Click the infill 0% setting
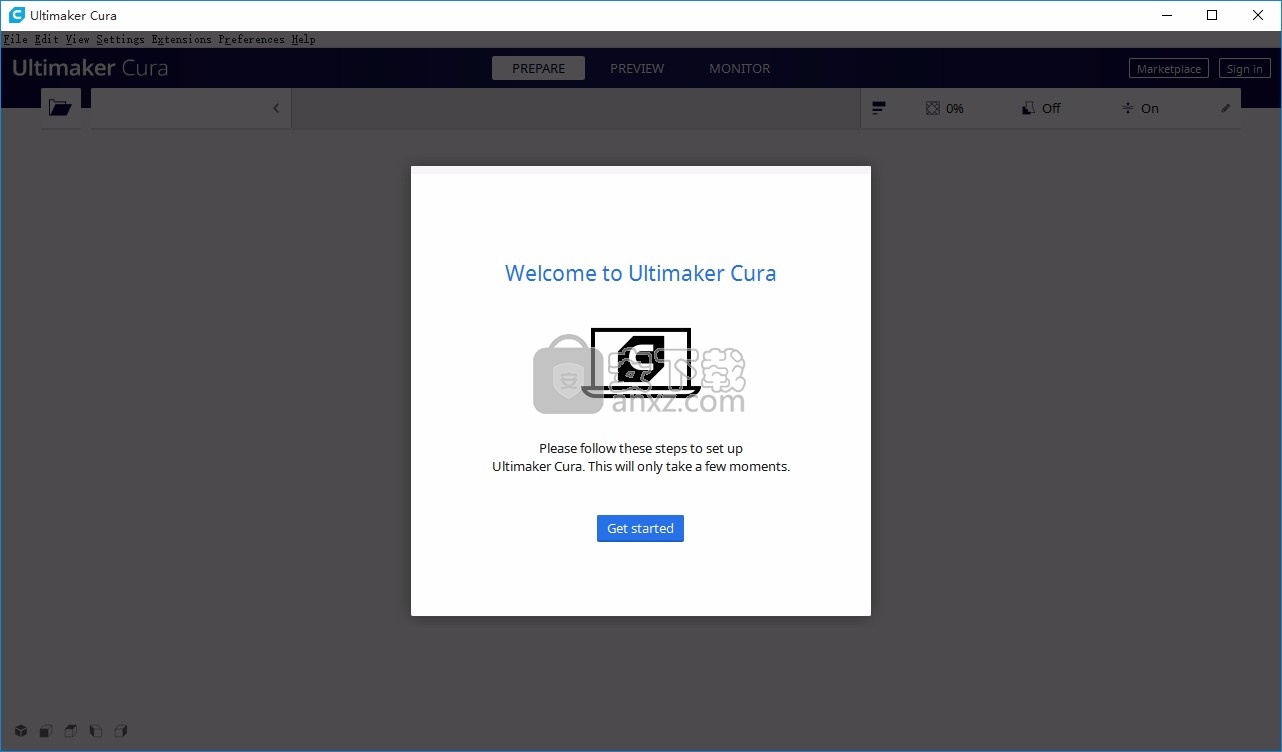Viewport: 1282px width, 752px height. click(x=944, y=108)
